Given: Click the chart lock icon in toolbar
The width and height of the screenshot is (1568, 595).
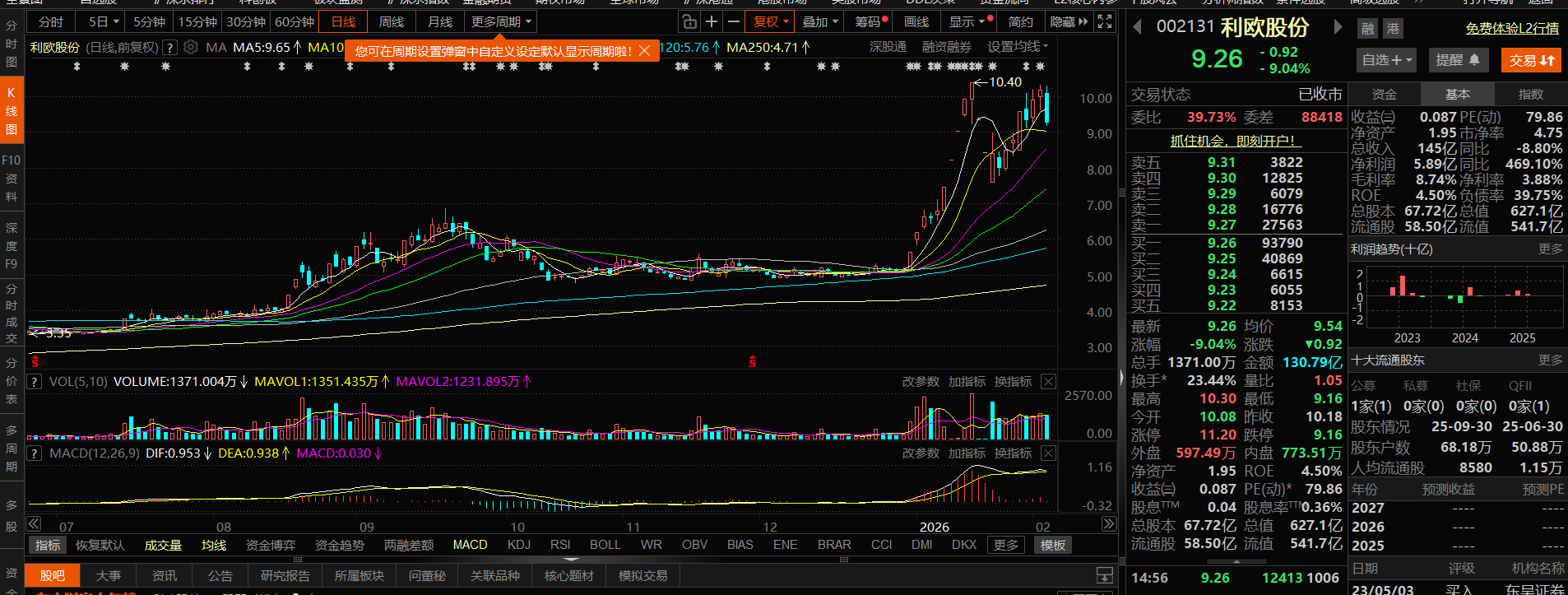Looking at the screenshot, I should [x=689, y=22].
